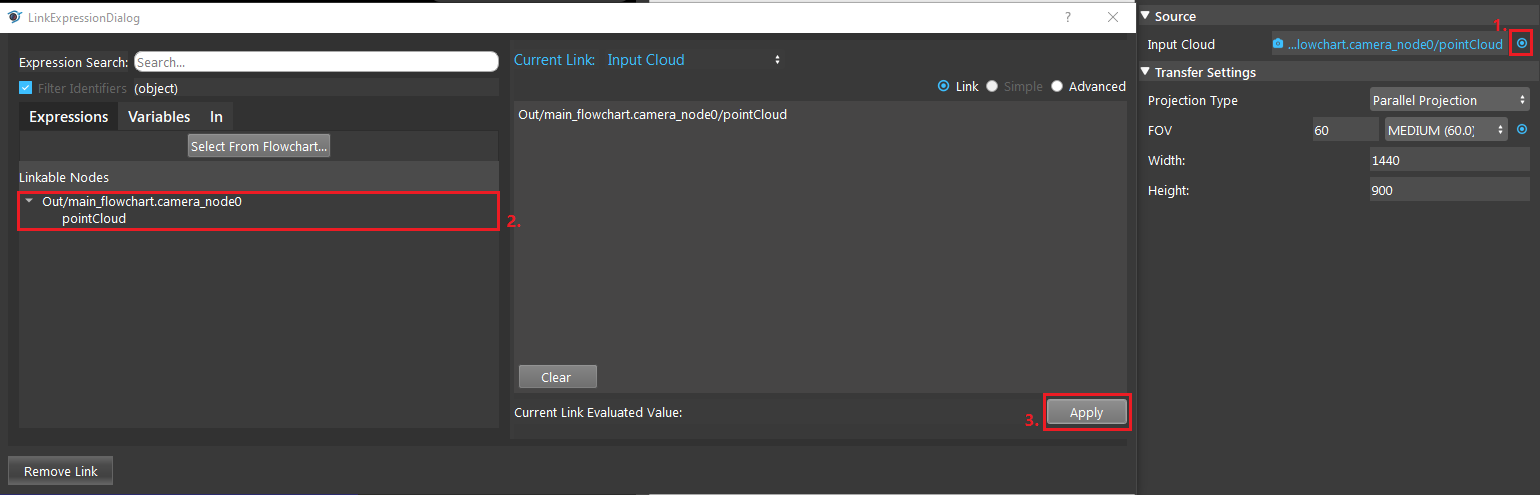Click the Input Cloud linked value text
This screenshot has height=495, width=1540.
click(1395, 44)
